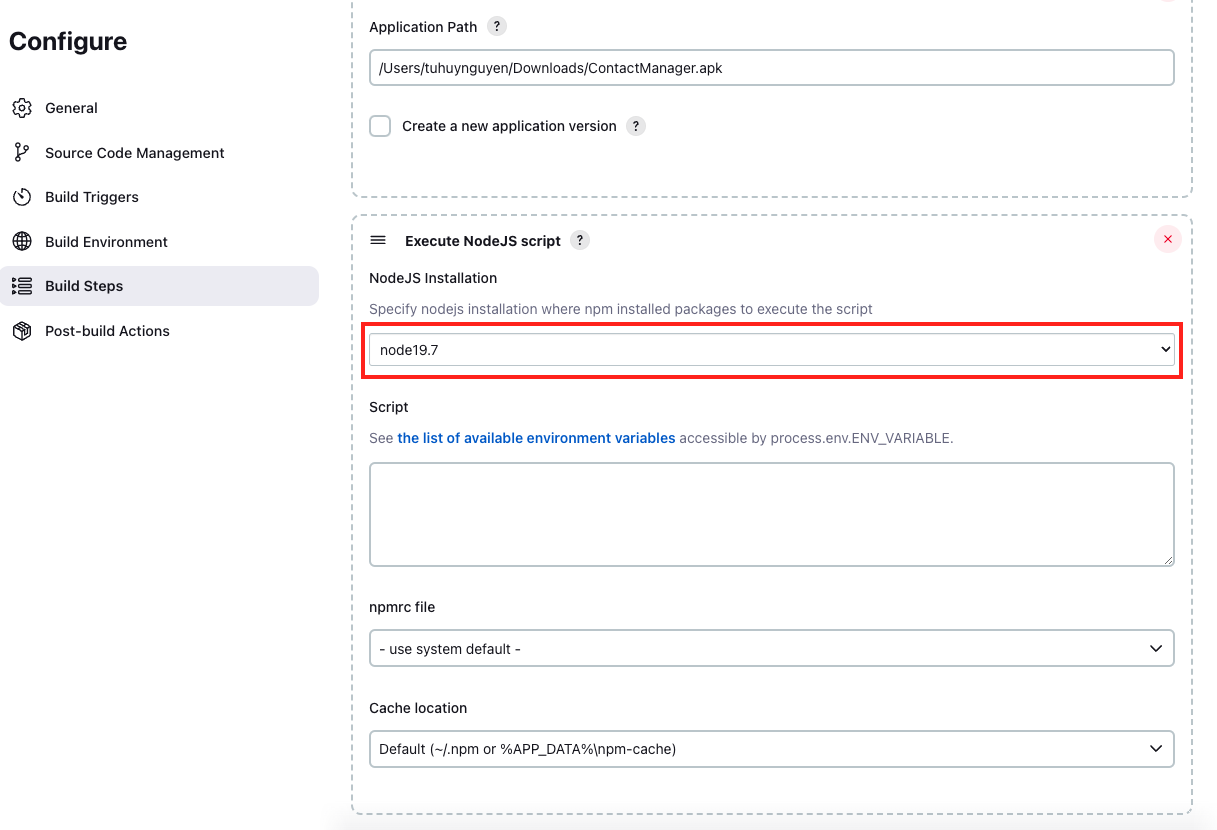The width and height of the screenshot is (1217, 830).
Task: Click the Application Path label
Action: click(x=423, y=27)
